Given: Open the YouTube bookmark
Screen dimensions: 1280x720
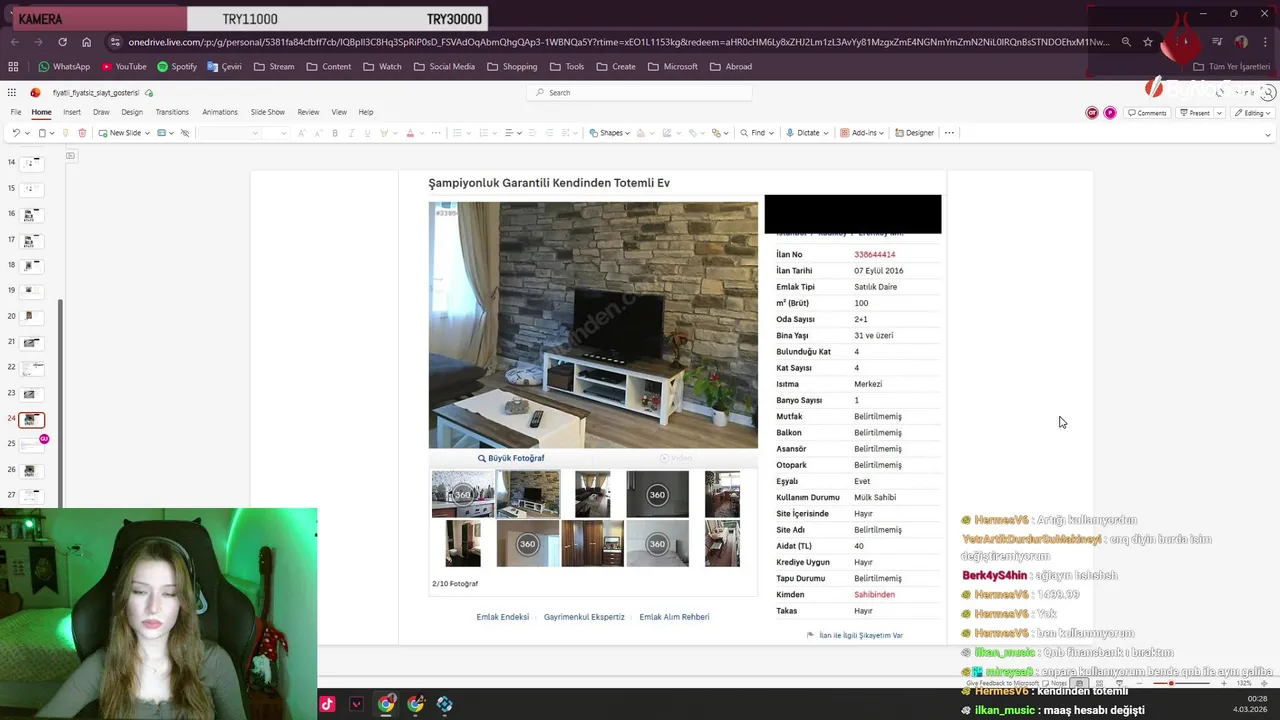Looking at the screenshot, I should pyautogui.click(x=124, y=67).
